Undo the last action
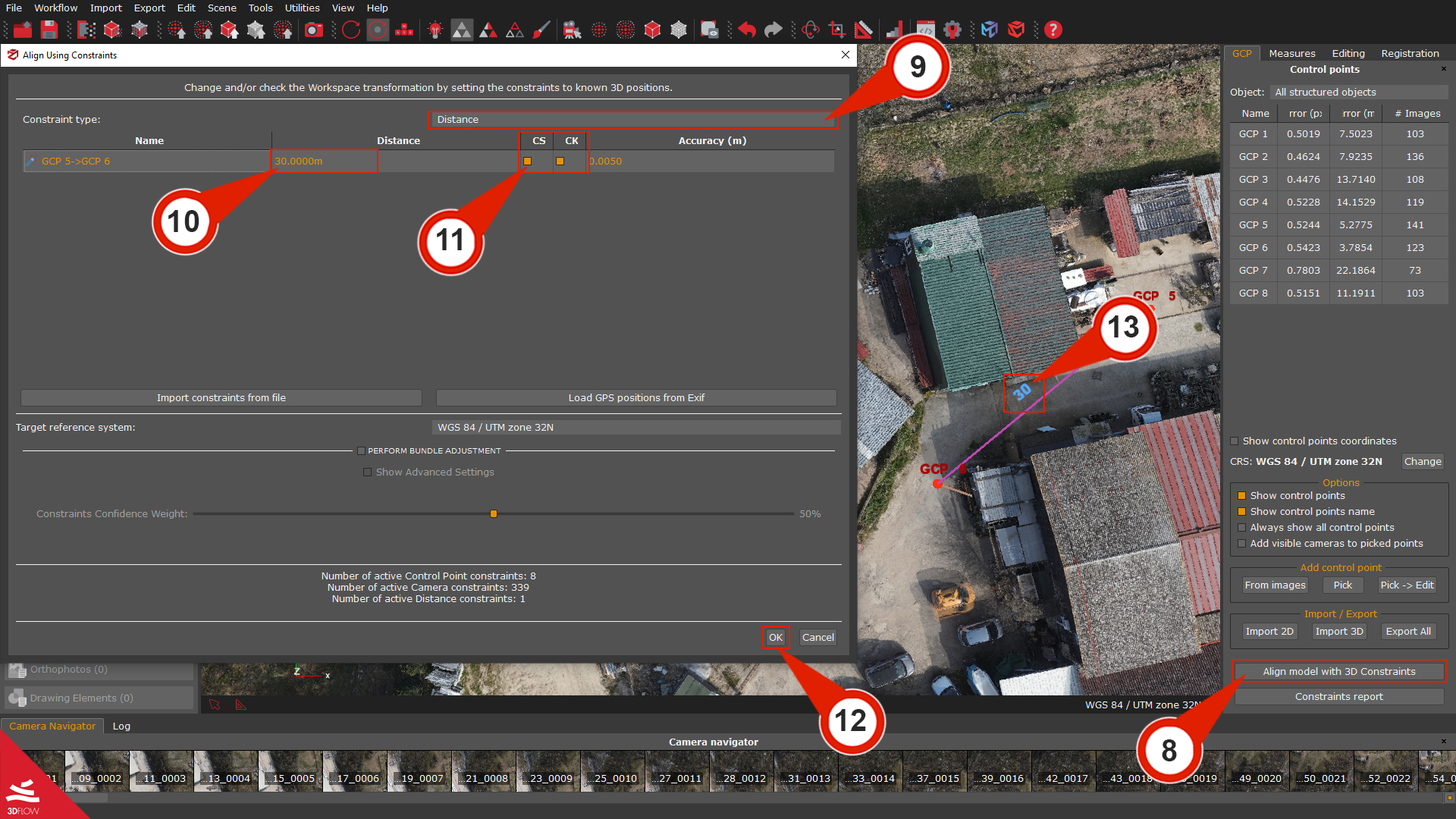This screenshot has width=1456, height=819. (x=745, y=30)
